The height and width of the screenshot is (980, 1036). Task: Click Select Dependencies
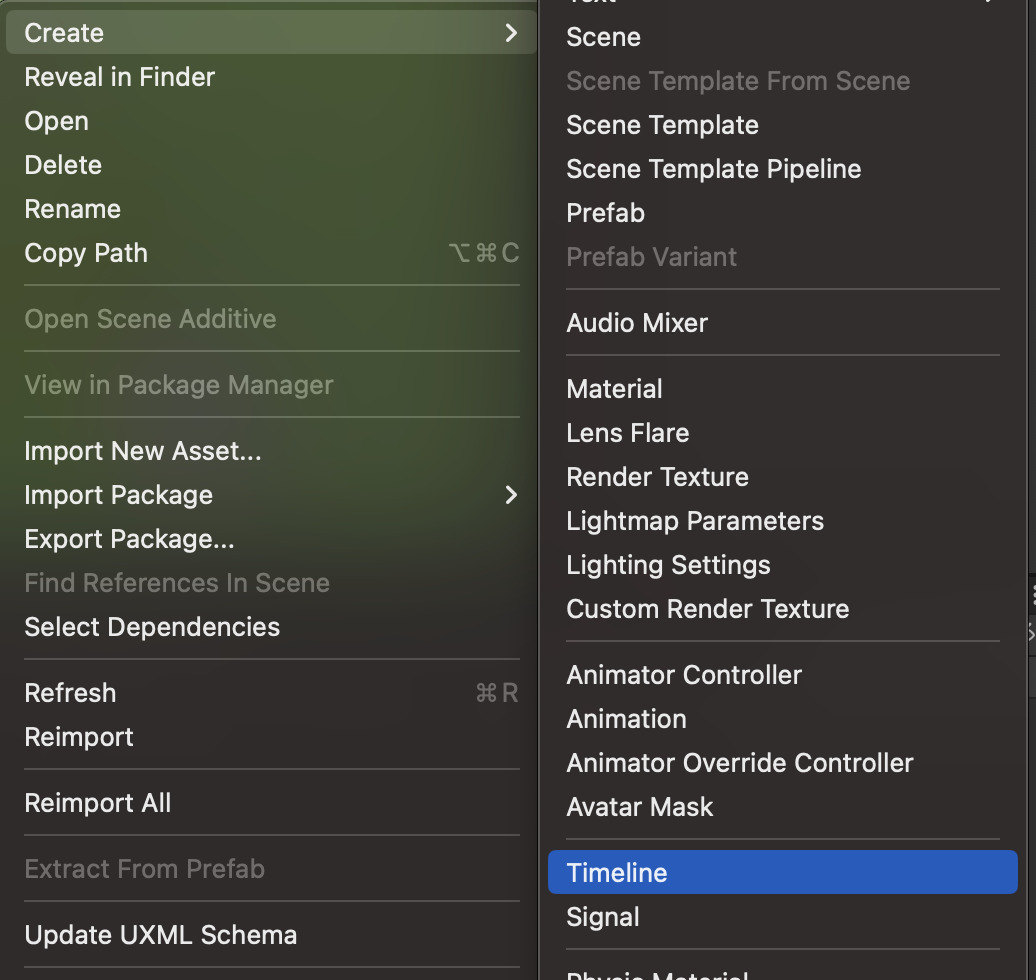[x=151, y=627]
